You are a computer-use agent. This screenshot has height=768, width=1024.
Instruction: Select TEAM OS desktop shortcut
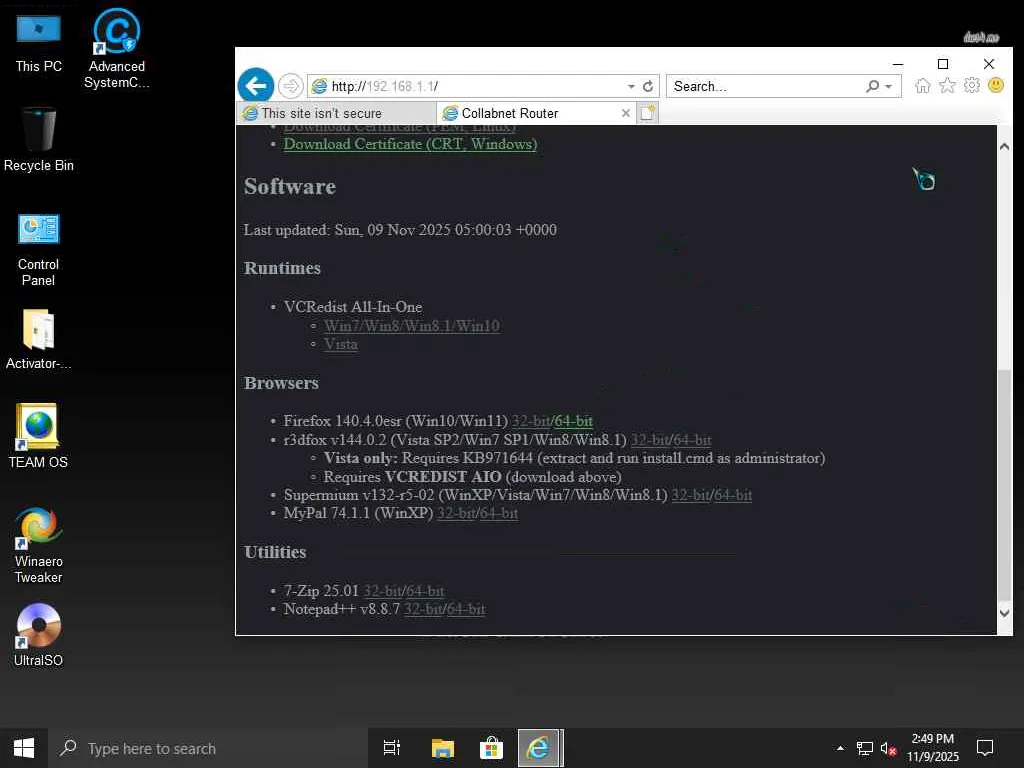[39, 436]
